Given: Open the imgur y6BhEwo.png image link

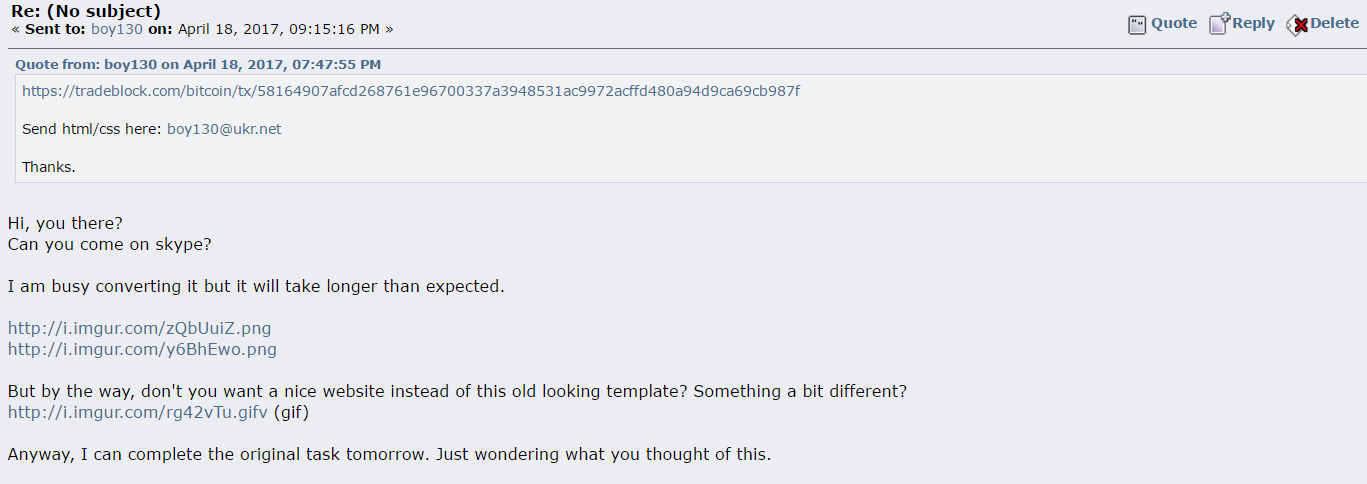Looking at the screenshot, I should pos(142,349).
